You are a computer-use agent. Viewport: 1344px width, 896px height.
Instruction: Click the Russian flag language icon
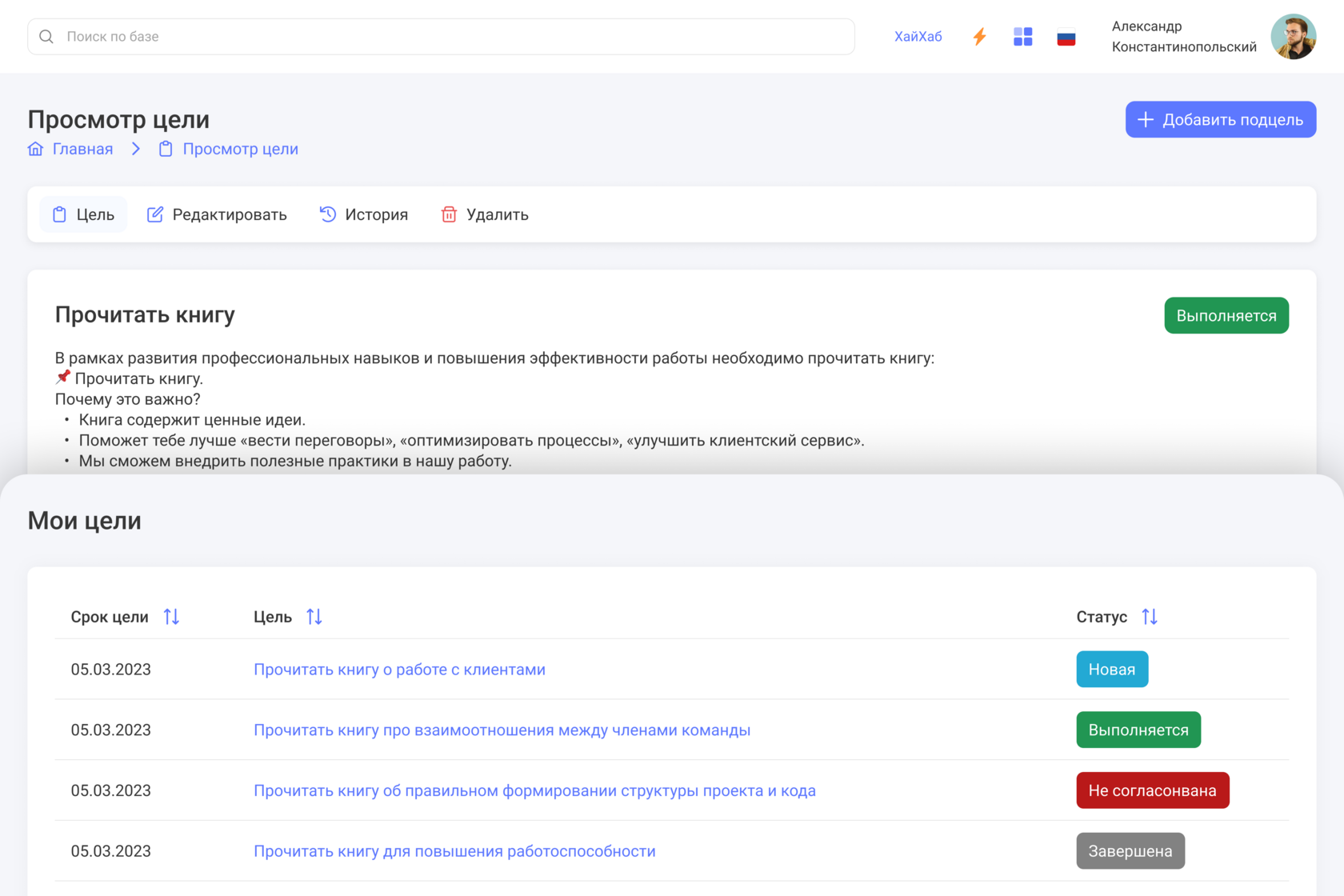1066,38
